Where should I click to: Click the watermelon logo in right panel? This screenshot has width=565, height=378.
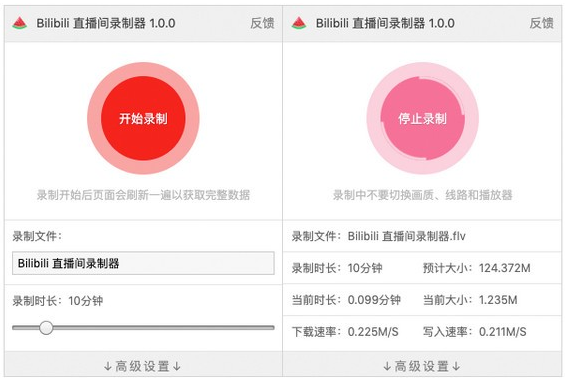[299, 23]
